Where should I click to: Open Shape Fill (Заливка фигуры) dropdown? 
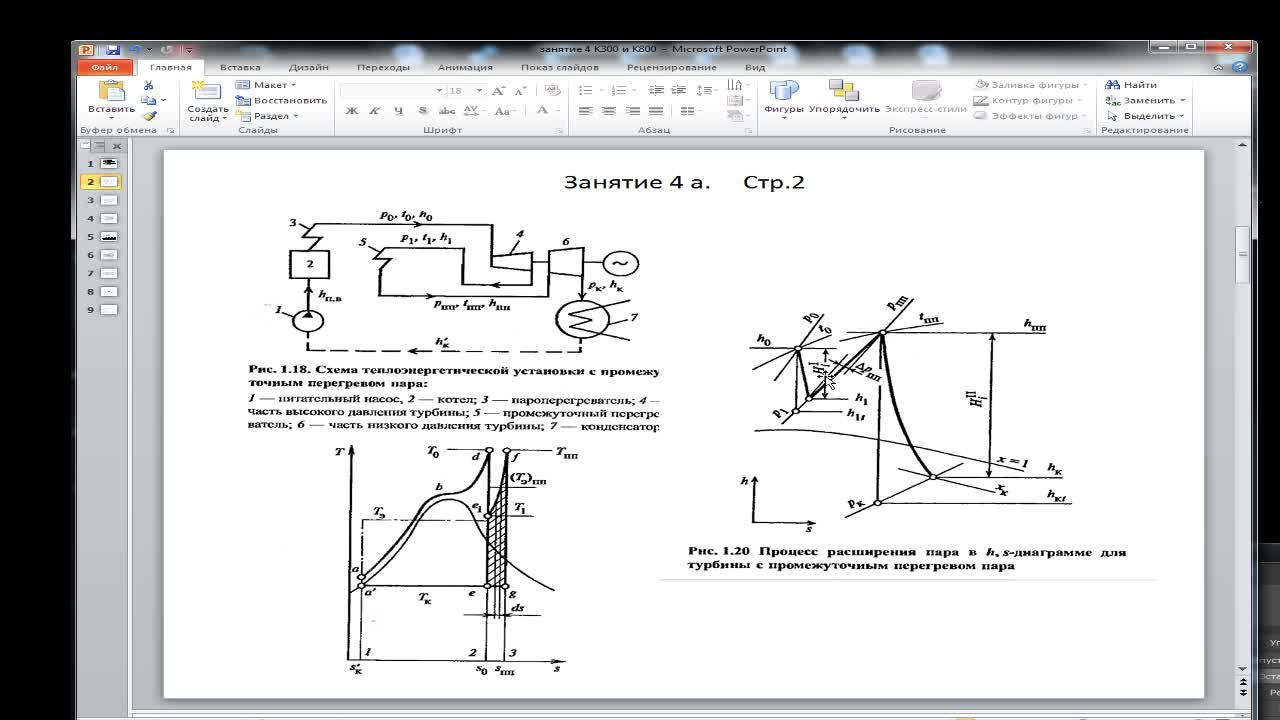[1030, 85]
